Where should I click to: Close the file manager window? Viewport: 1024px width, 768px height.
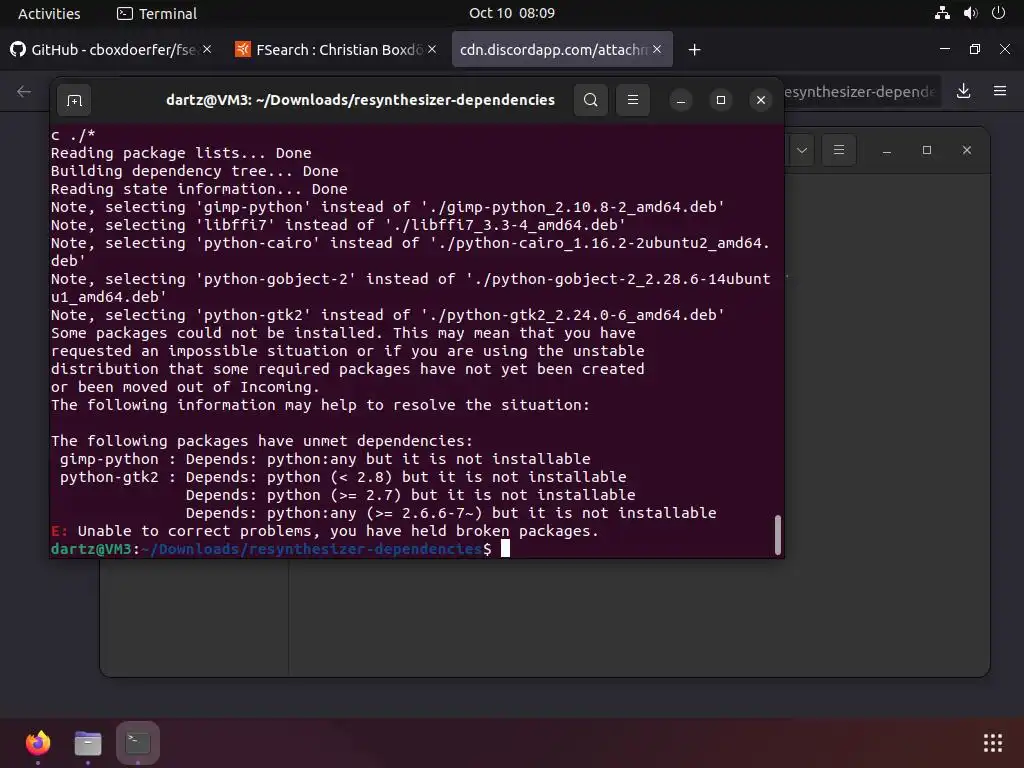(x=967, y=150)
